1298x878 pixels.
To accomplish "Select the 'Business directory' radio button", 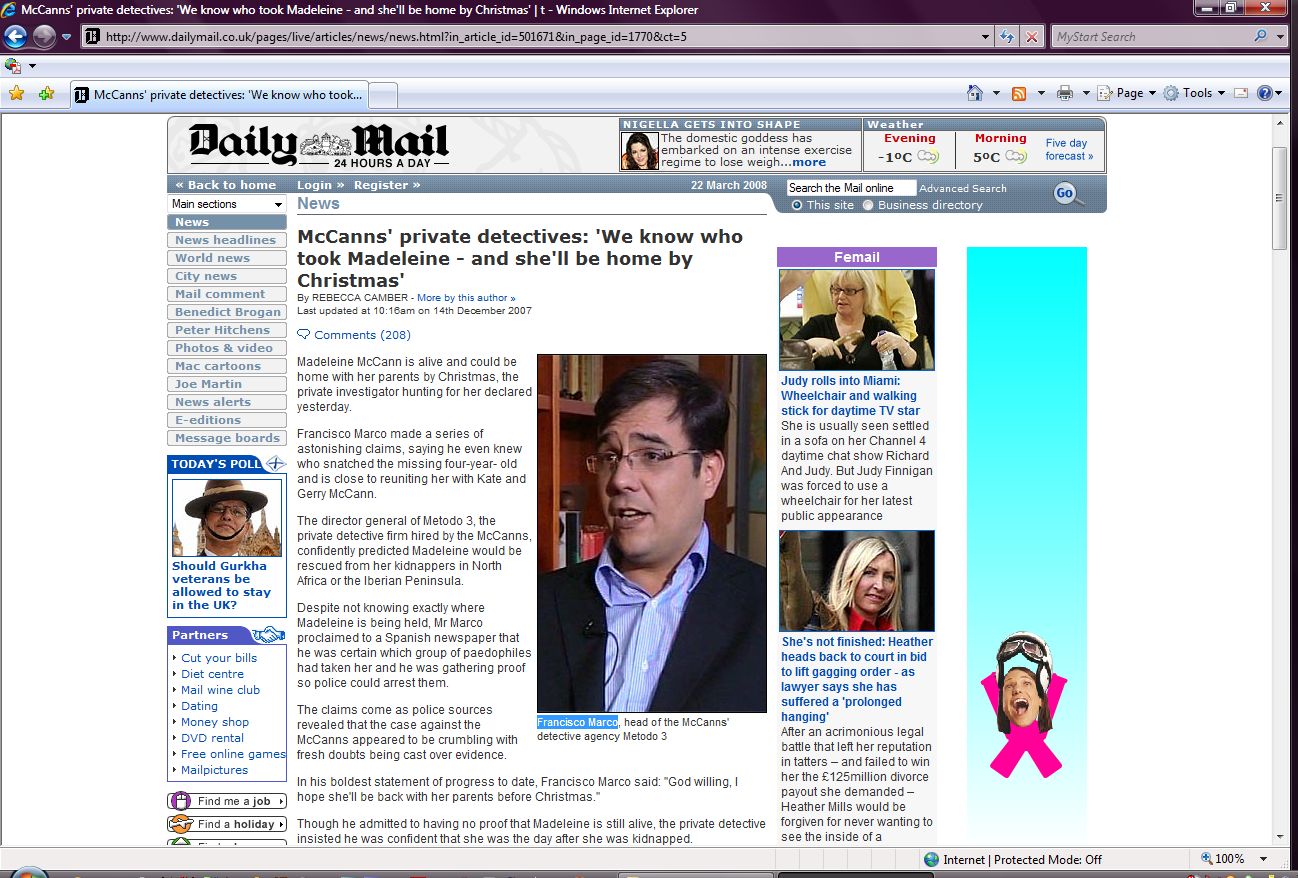I will [x=868, y=205].
